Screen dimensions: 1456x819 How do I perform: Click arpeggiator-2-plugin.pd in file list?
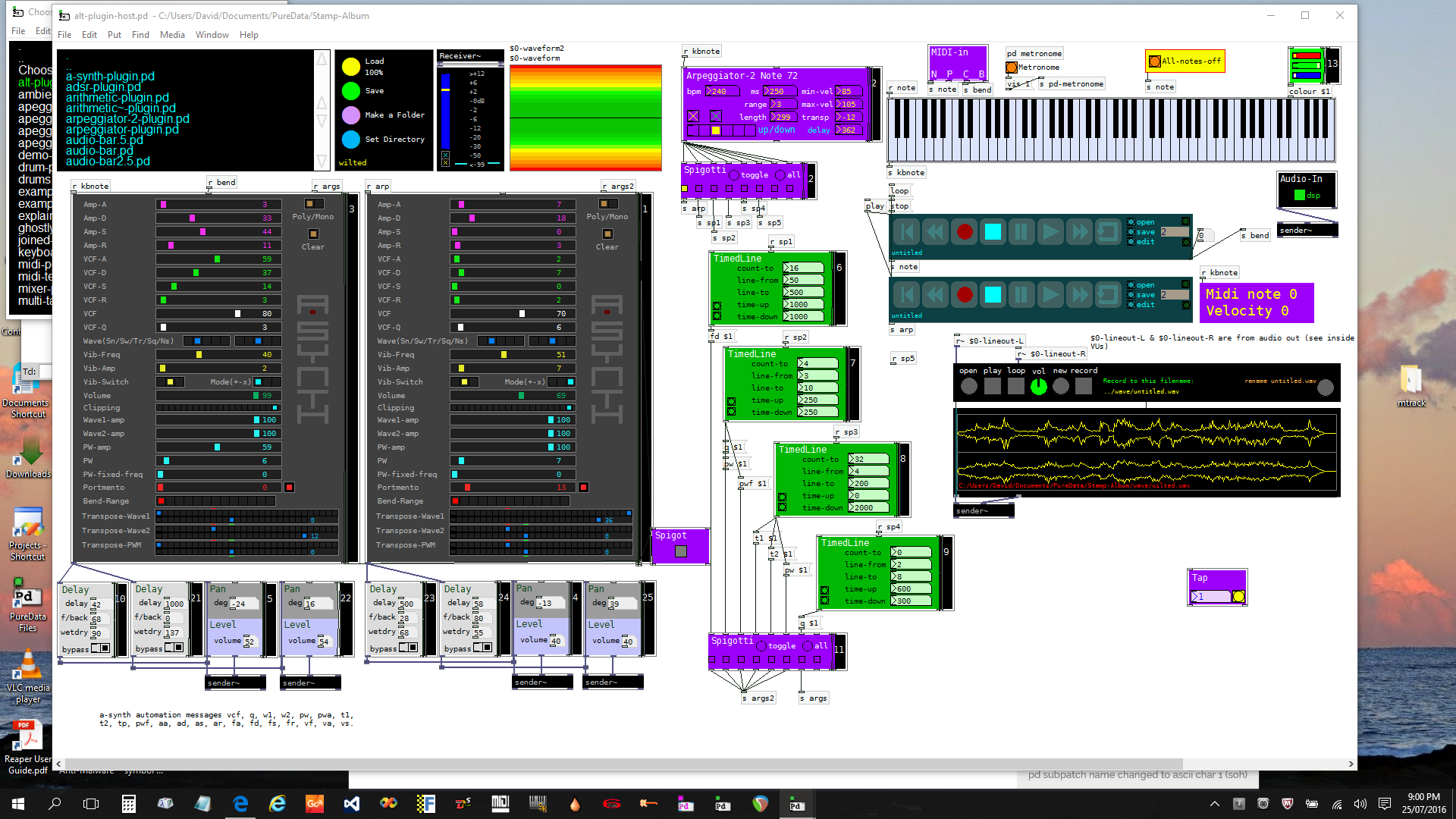click(127, 119)
